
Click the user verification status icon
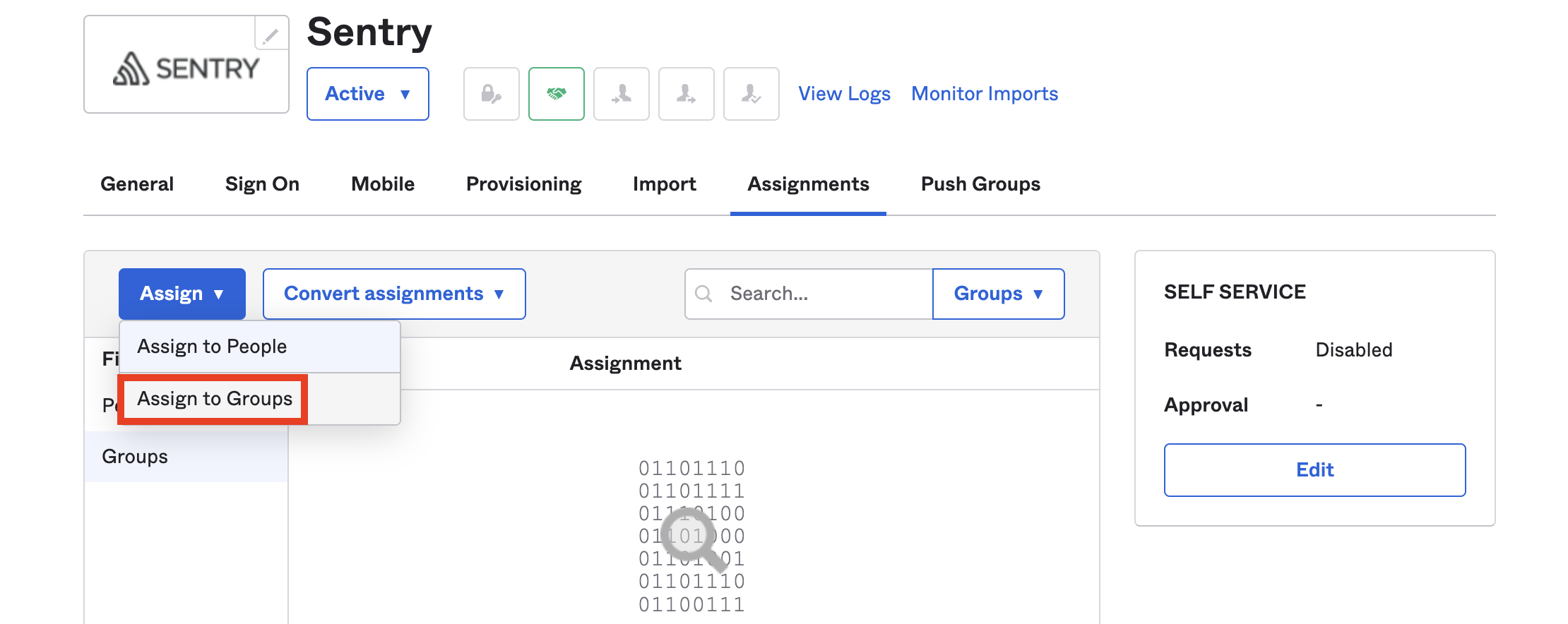(x=751, y=93)
